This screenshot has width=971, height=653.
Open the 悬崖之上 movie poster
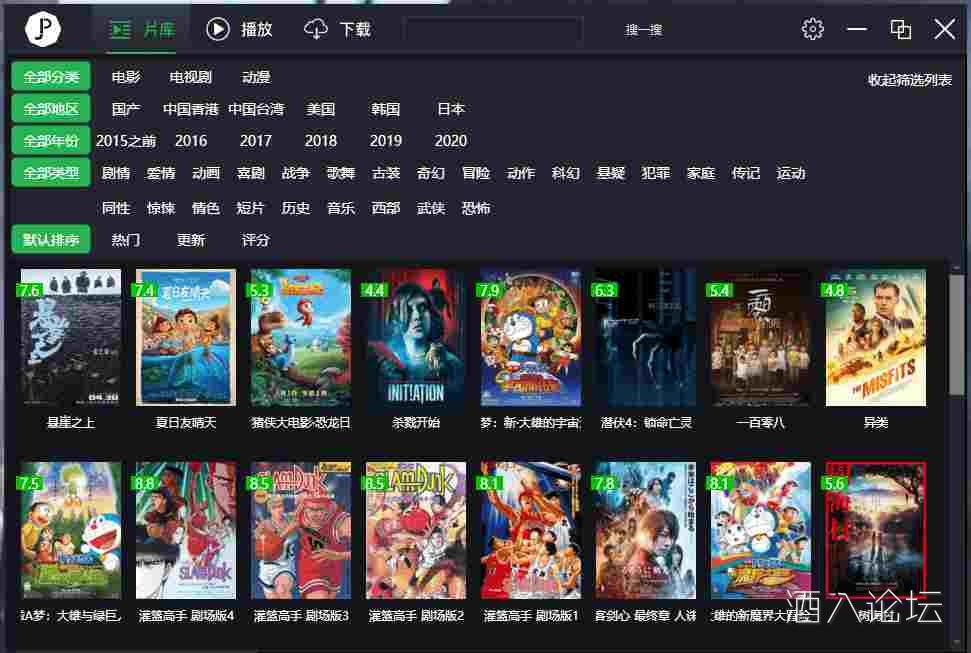click(x=71, y=338)
